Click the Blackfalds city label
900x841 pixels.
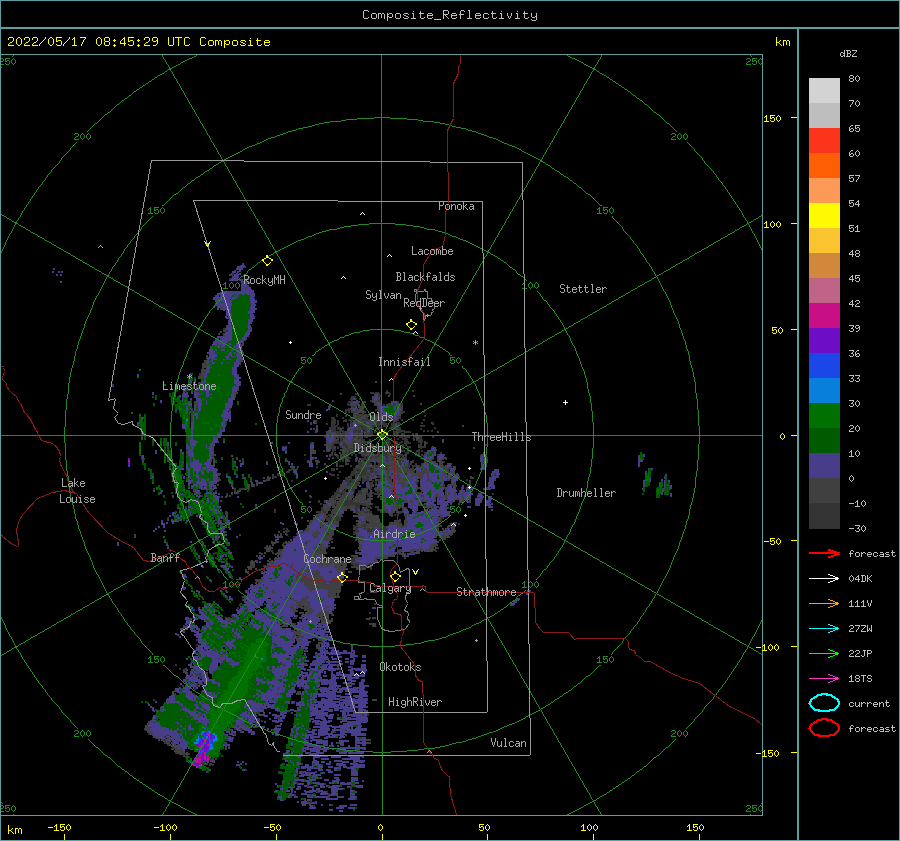pyautogui.click(x=425, y=277)
